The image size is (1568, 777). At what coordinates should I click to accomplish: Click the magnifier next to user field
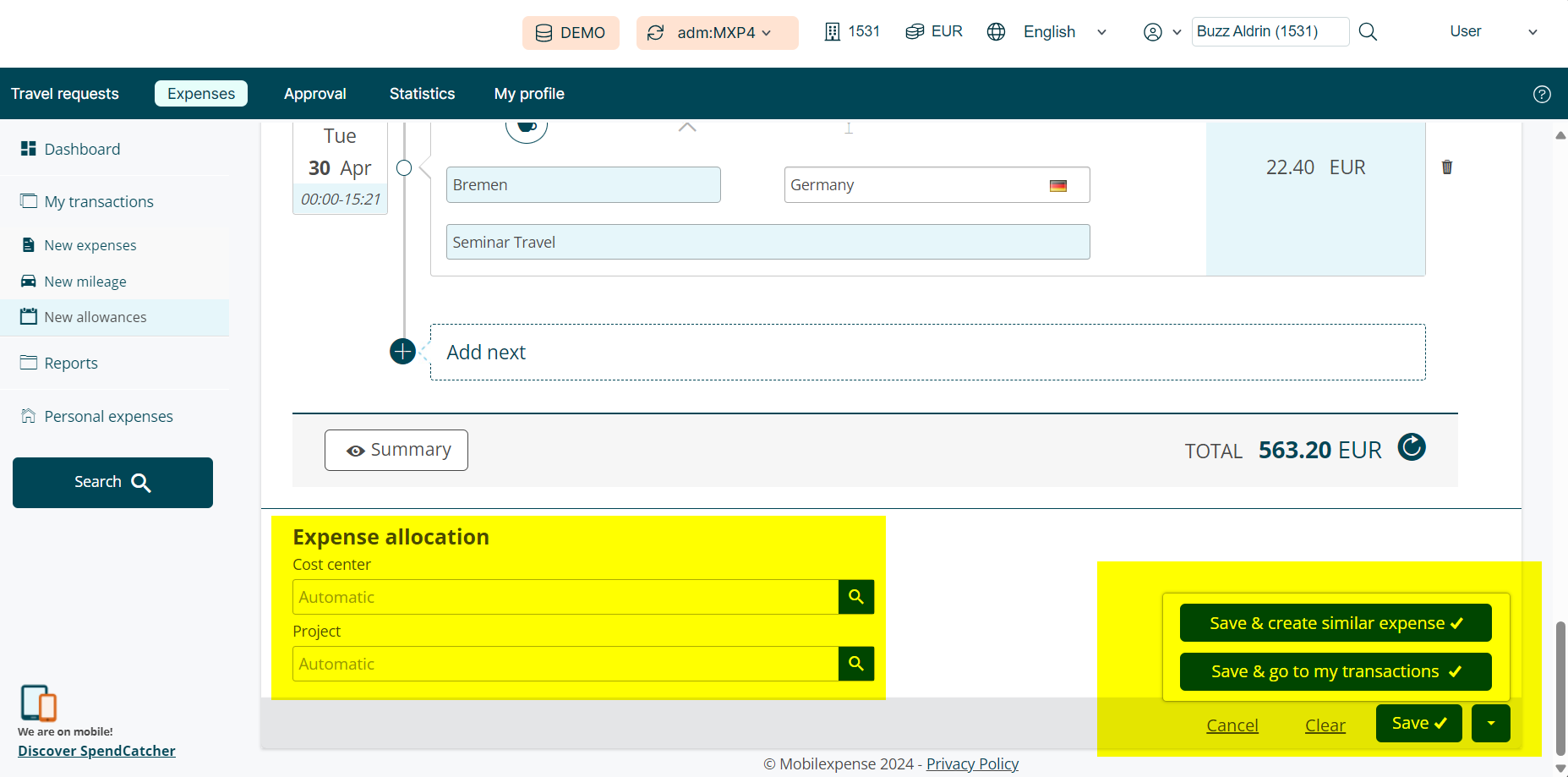[x=1368, y=32]
